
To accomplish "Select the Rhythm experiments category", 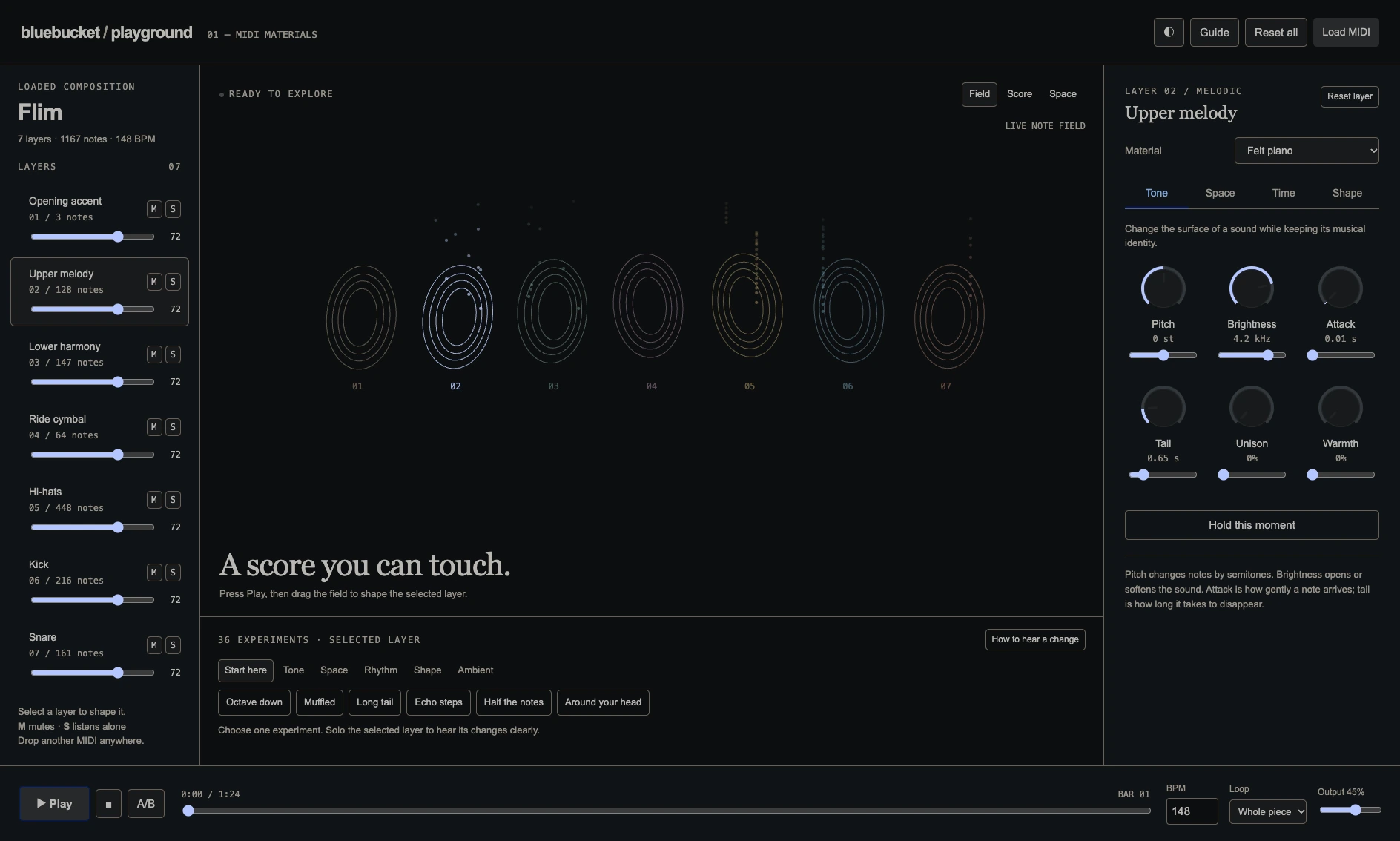I will point(380,670).
